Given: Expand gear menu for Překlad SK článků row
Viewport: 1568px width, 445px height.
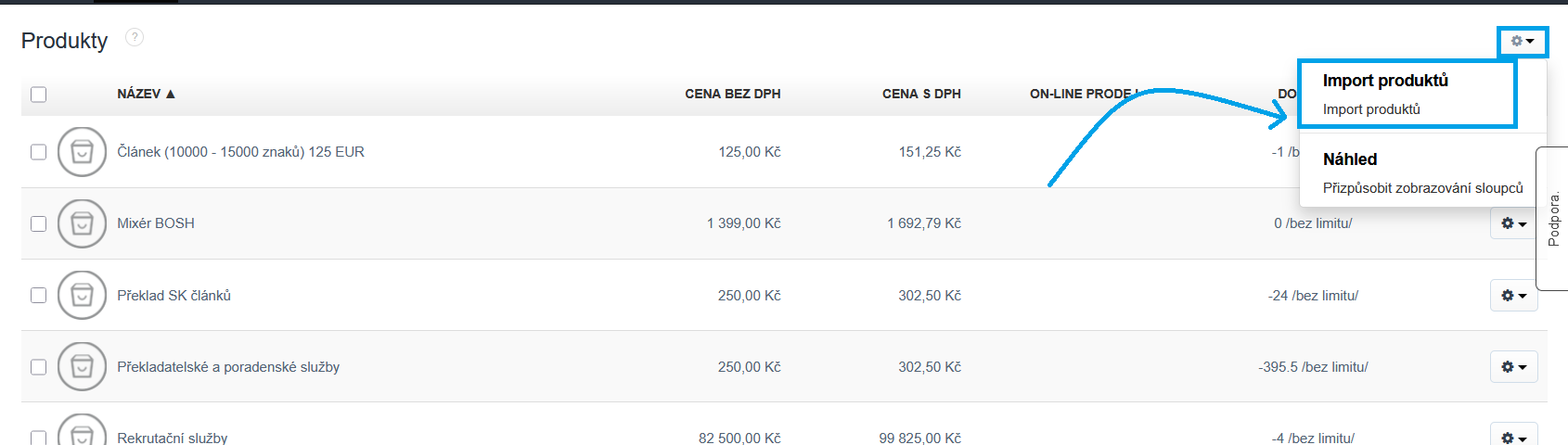Looking at the screenshot, I should pyautogui.click(x=1513, y=295).
